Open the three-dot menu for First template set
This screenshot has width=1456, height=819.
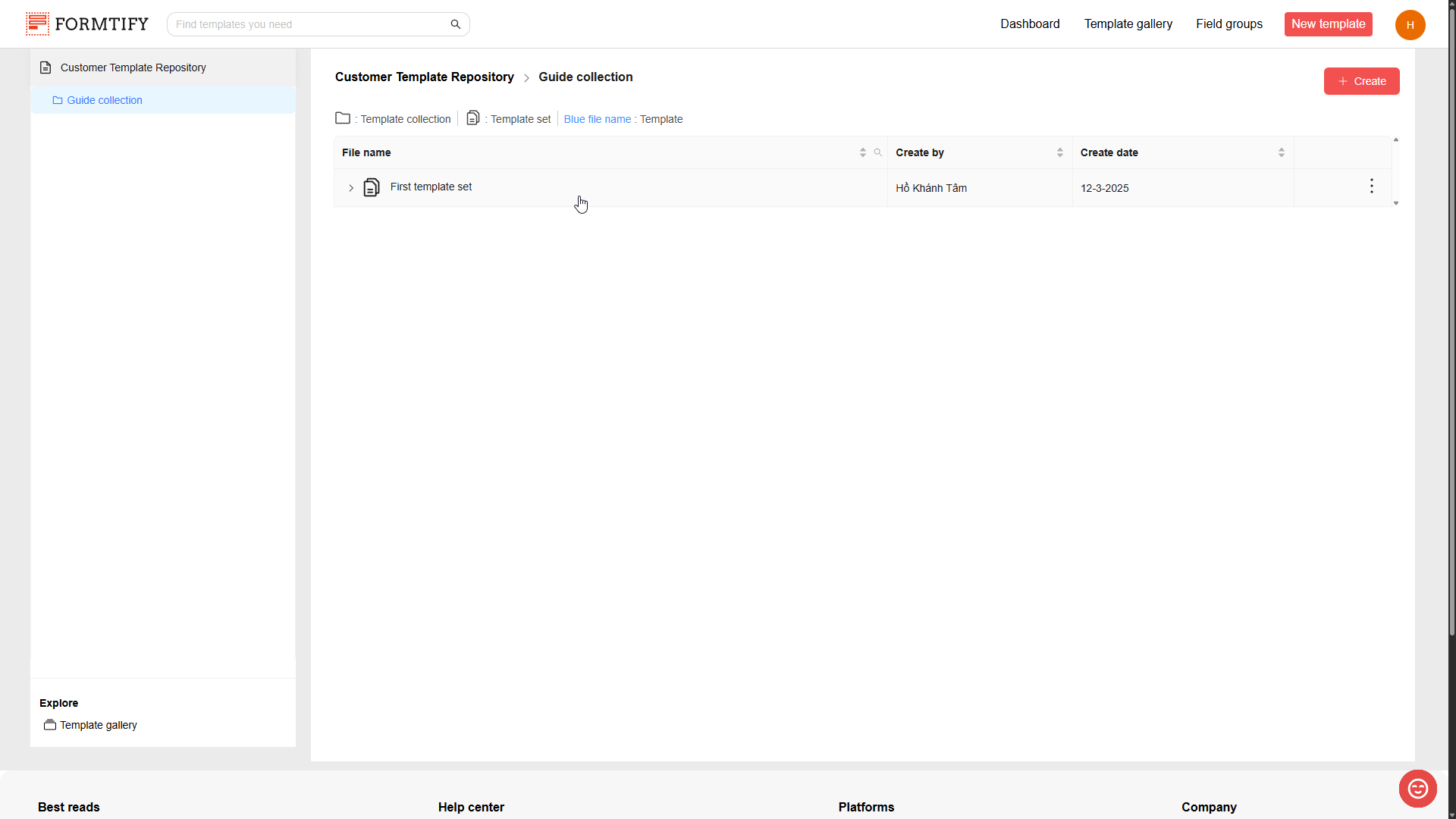[1371, 187]
